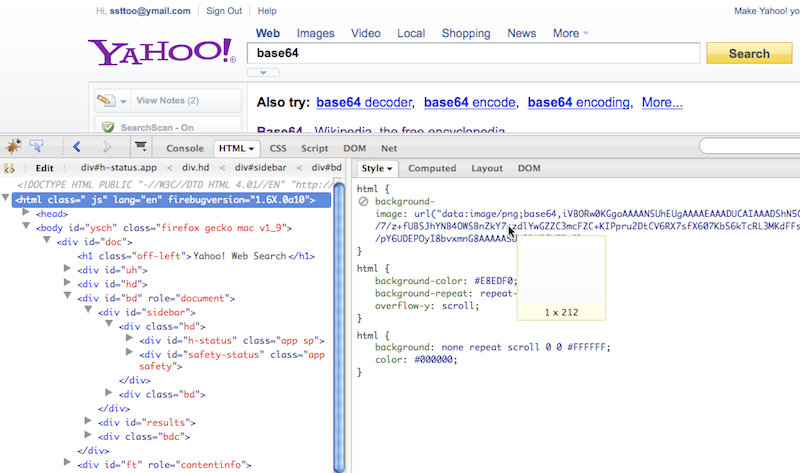Click the break-on-mutate icon beside Edit
The width and height of the screenshot is (800, 473).
point(9,168)
